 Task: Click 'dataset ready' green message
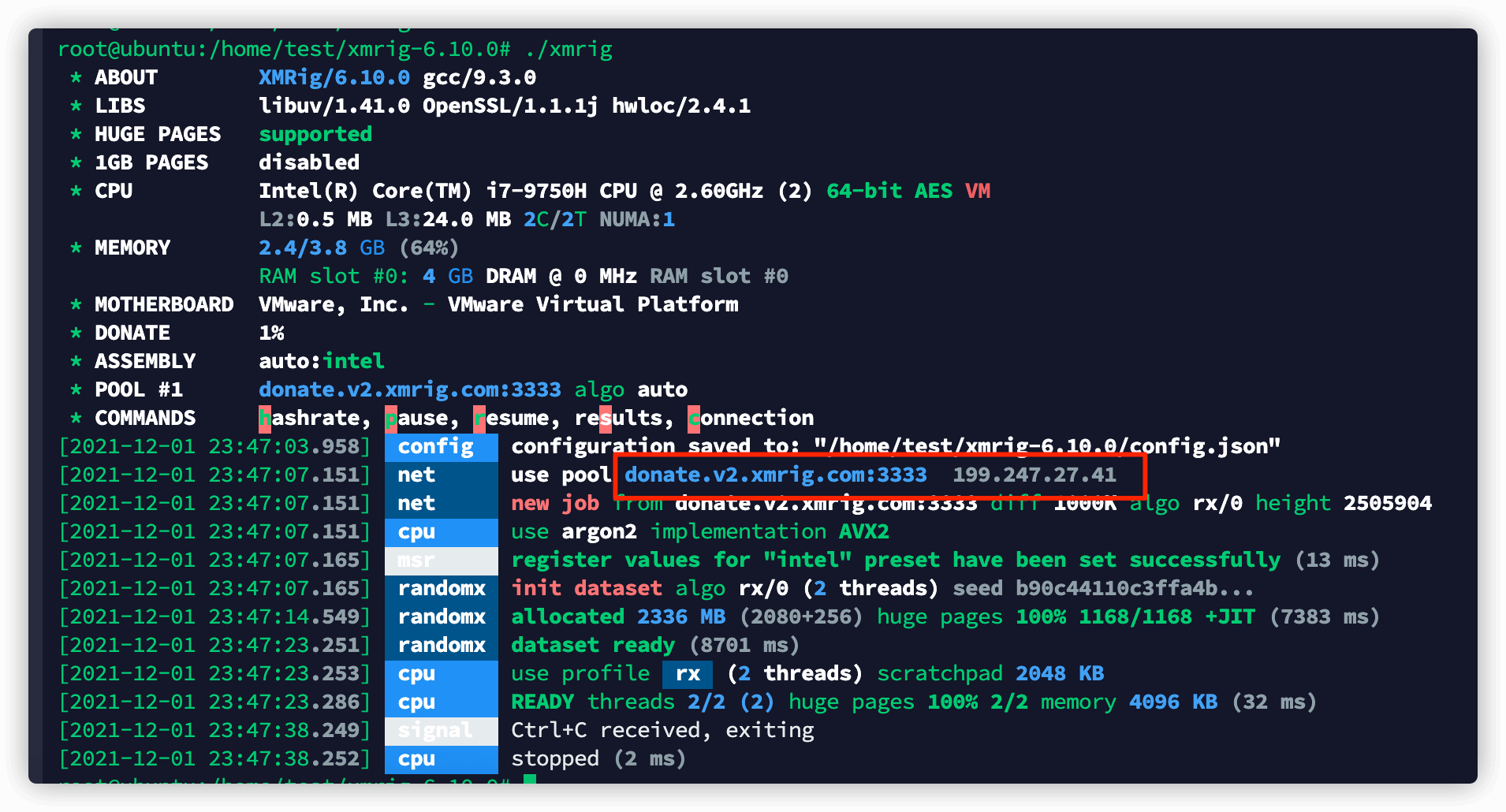point(593,645)
